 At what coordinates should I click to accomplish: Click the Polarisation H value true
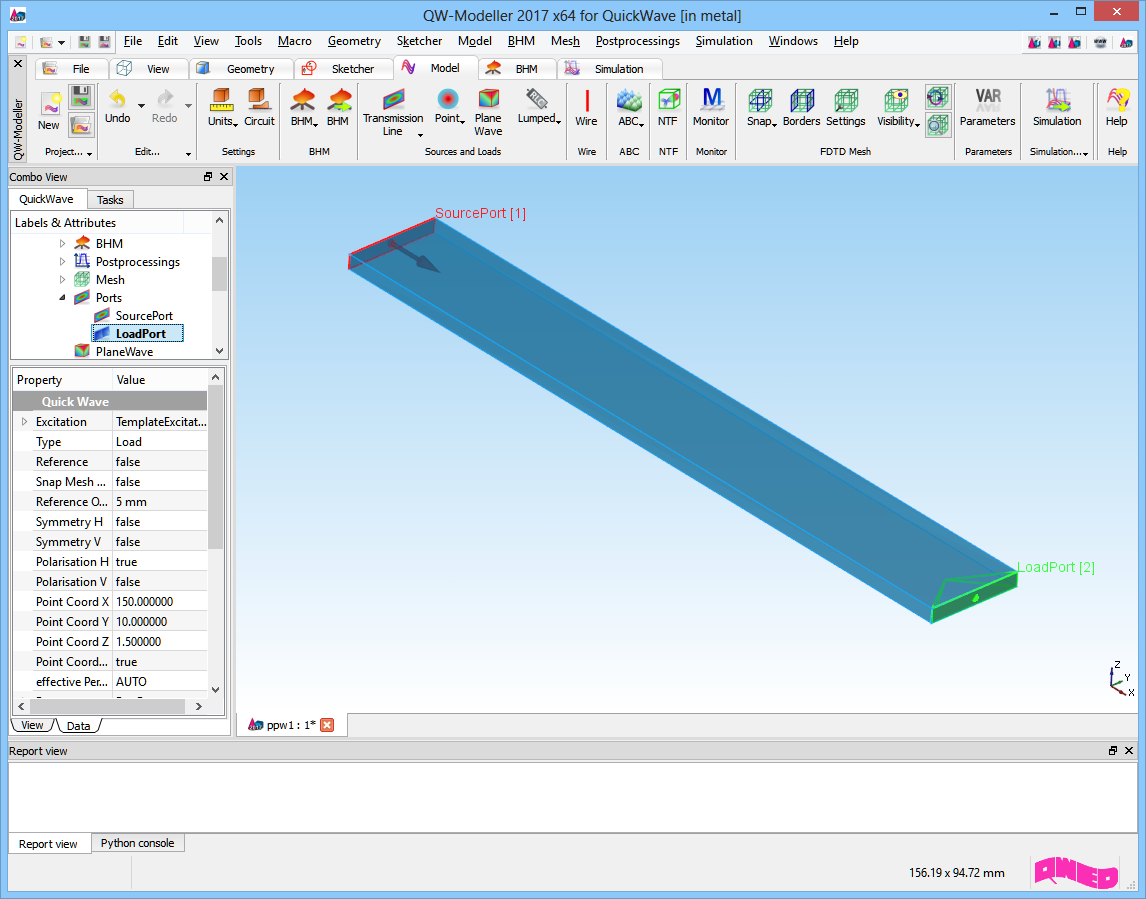click(160, 561)
